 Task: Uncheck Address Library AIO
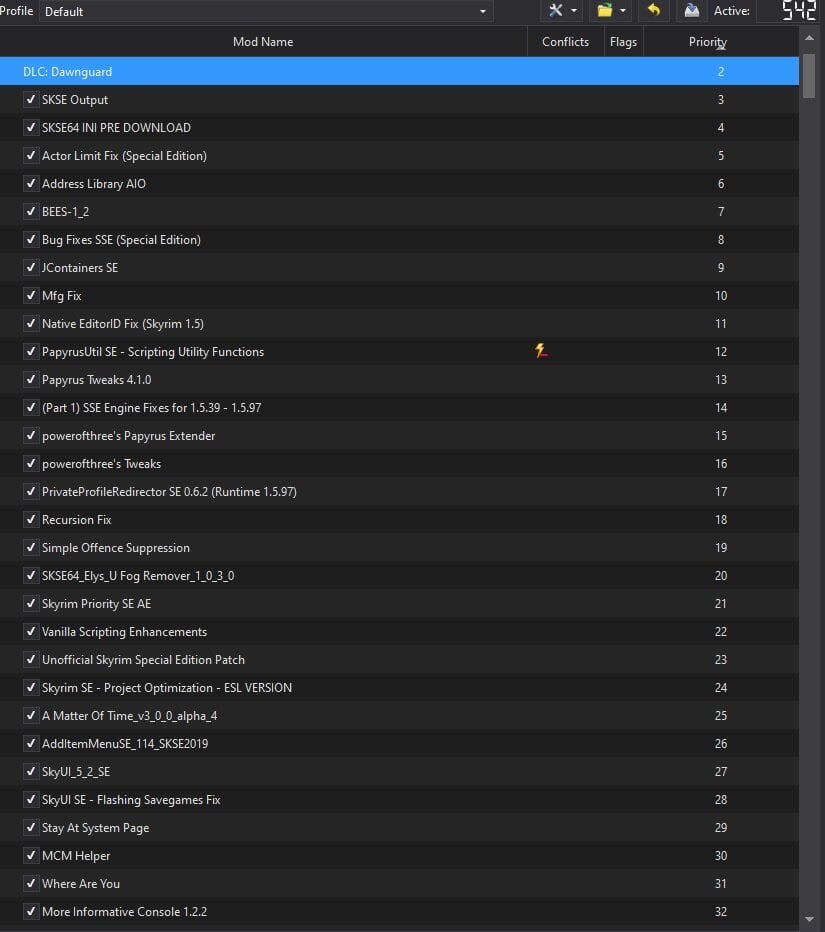[31, 183]
